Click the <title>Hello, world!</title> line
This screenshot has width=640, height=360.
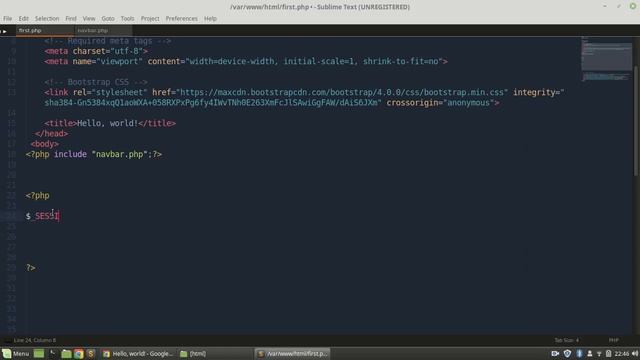click(x=110, y=123)
